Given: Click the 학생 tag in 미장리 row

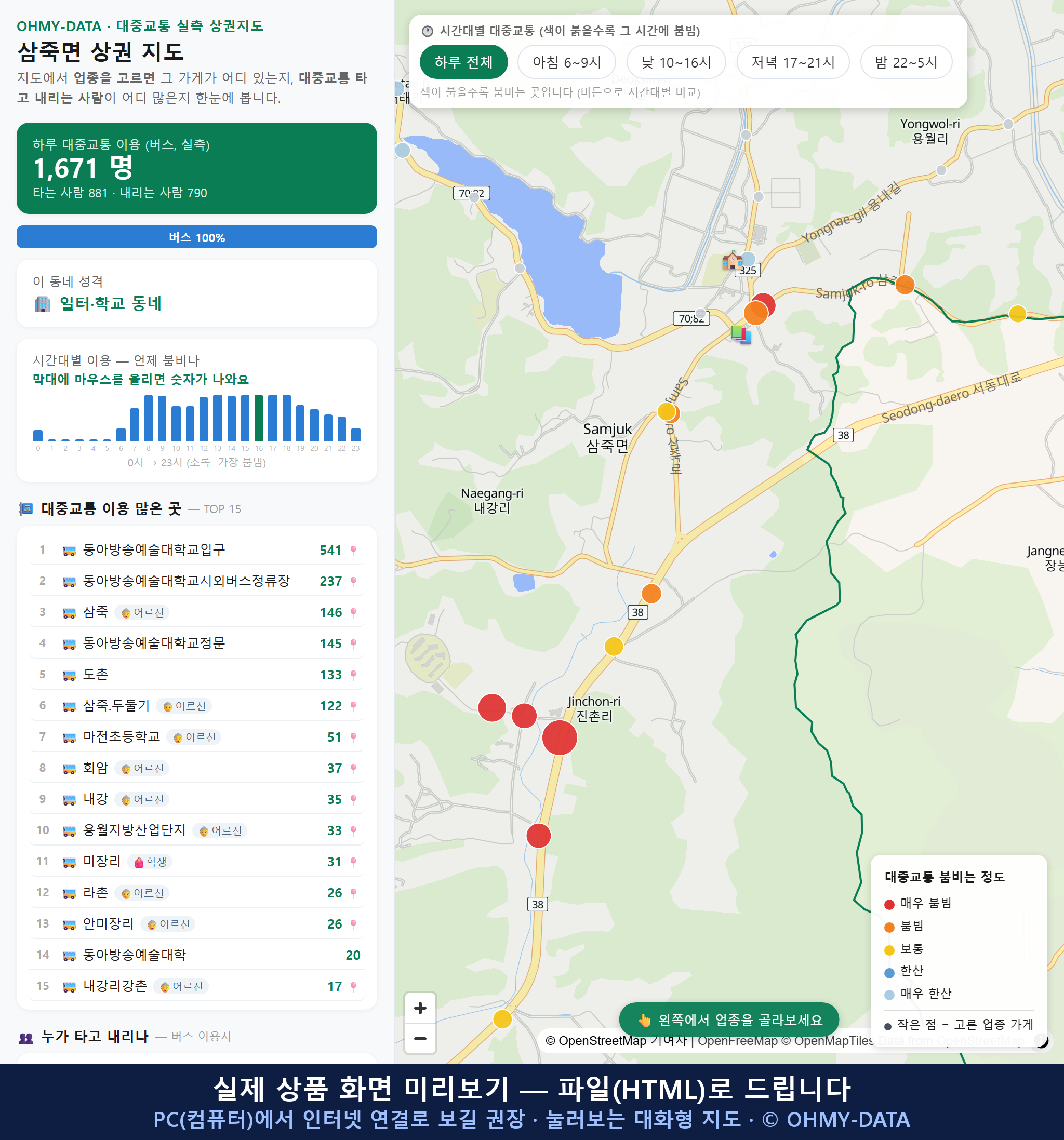Looking at the screenshot, I should pyautogui.click(x=150, y=862).
